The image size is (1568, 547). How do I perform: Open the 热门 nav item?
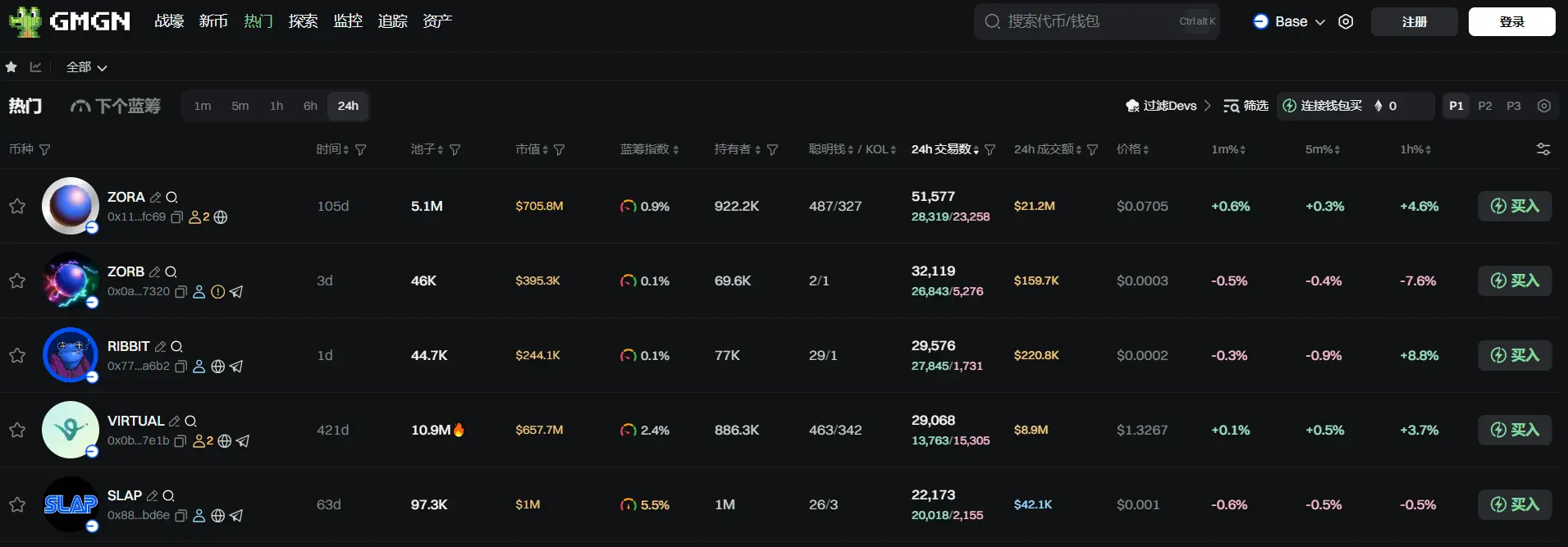pos(258,21)
